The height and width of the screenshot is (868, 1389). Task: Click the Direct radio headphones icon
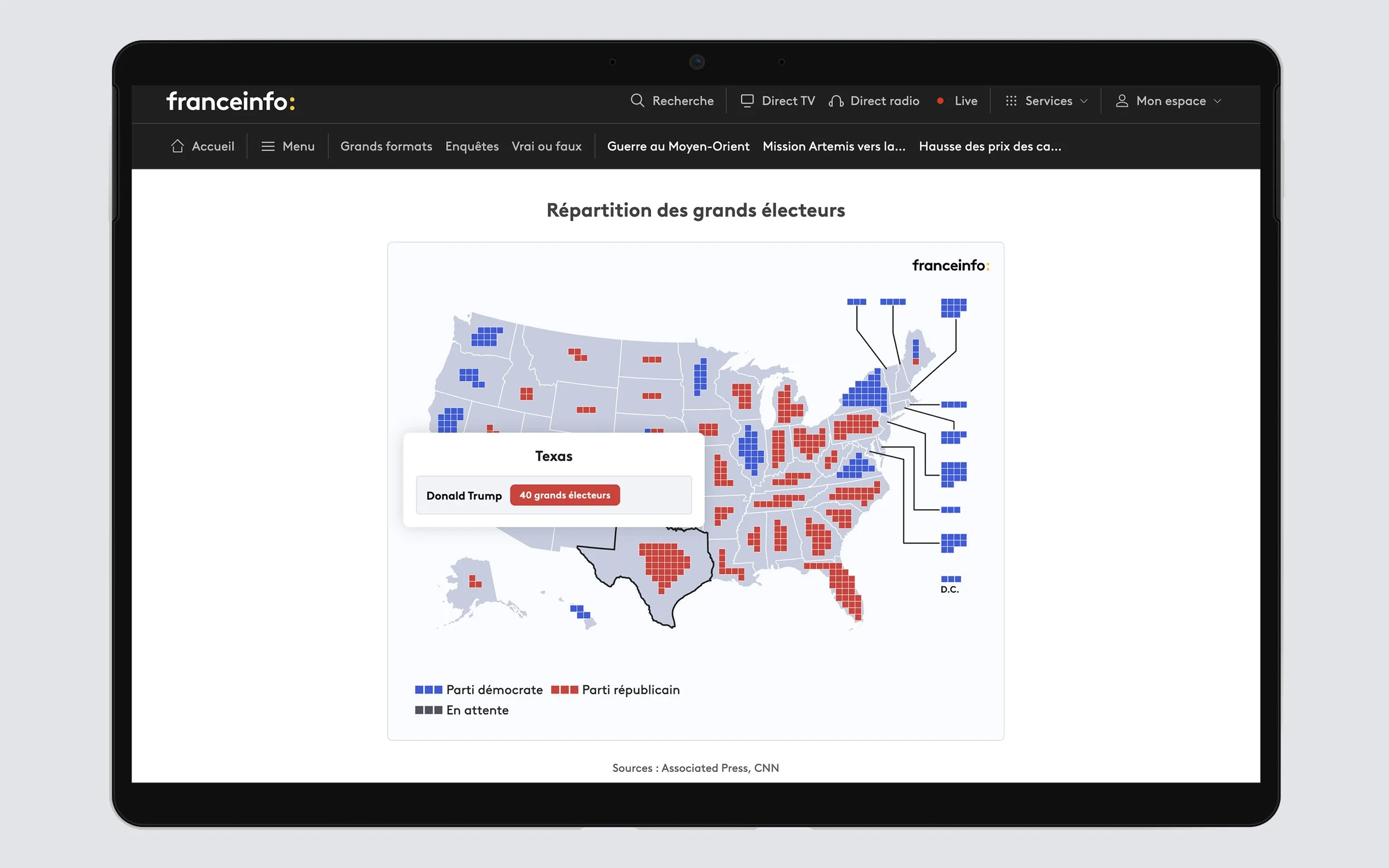pyautogui.click(x=836, y=101)
